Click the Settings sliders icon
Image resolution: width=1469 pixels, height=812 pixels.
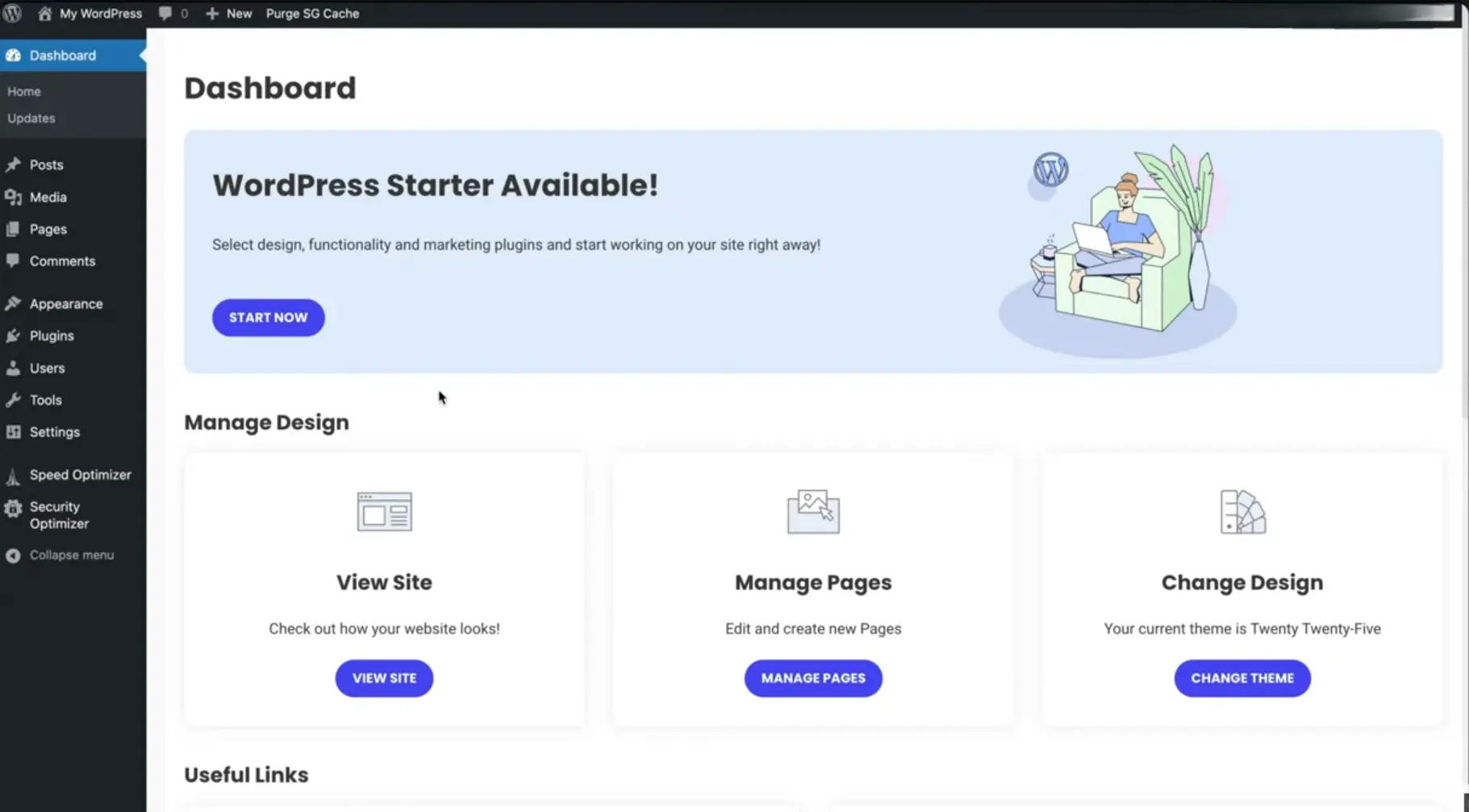coord(13,431)
